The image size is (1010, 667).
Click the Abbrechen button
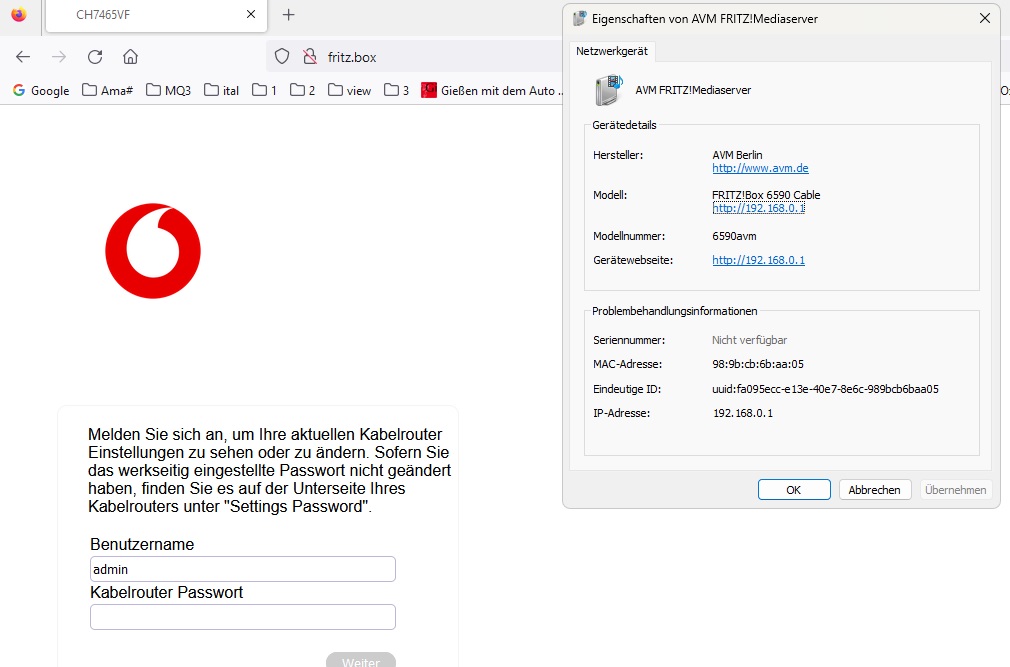(x=874, y=489)
